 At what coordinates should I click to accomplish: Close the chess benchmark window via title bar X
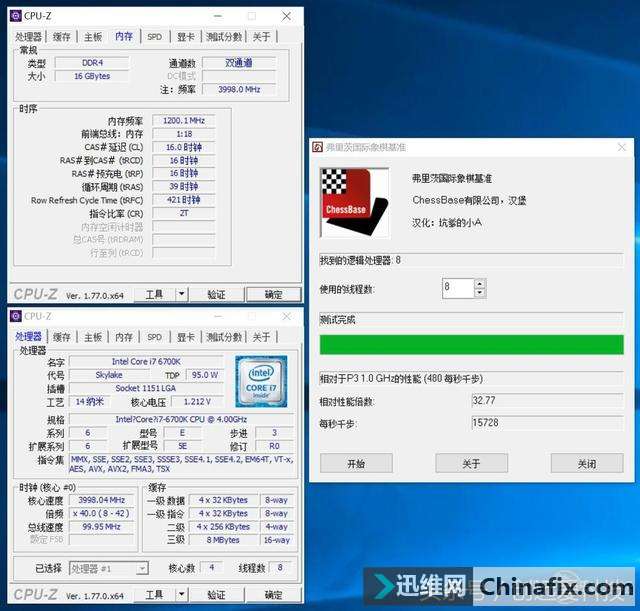[x=622, y=147]
